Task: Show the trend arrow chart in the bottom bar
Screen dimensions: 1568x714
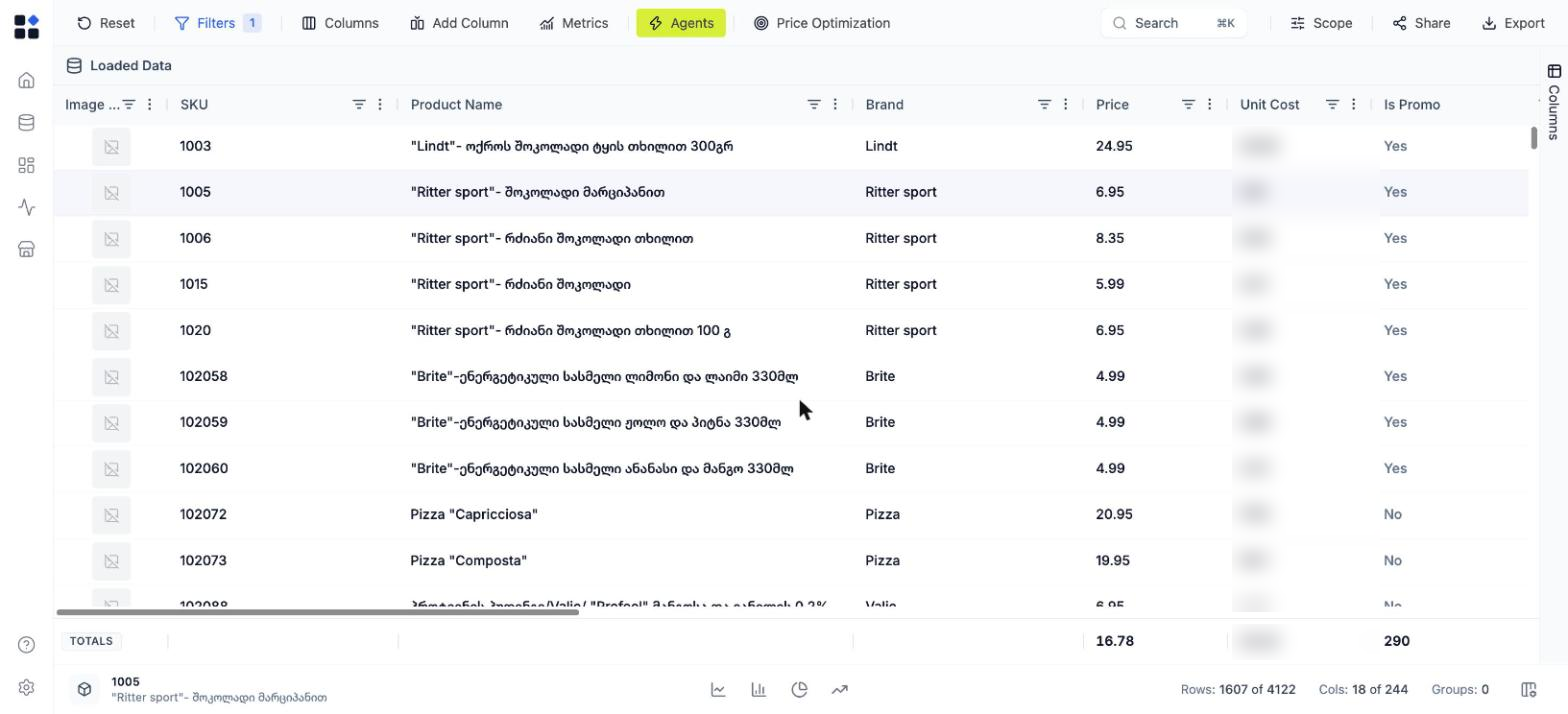Action: pos(840,690)
